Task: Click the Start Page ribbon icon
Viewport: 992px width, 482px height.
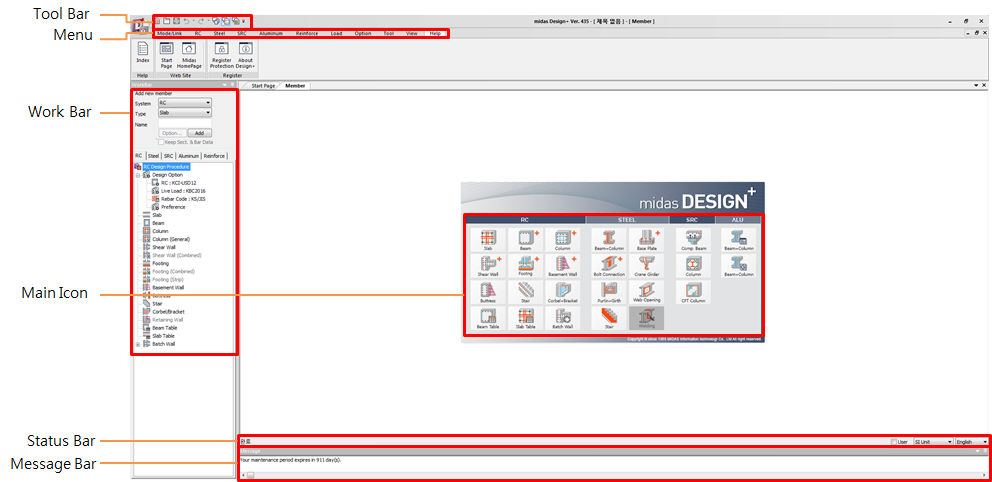Action: [x=166, y=54]
